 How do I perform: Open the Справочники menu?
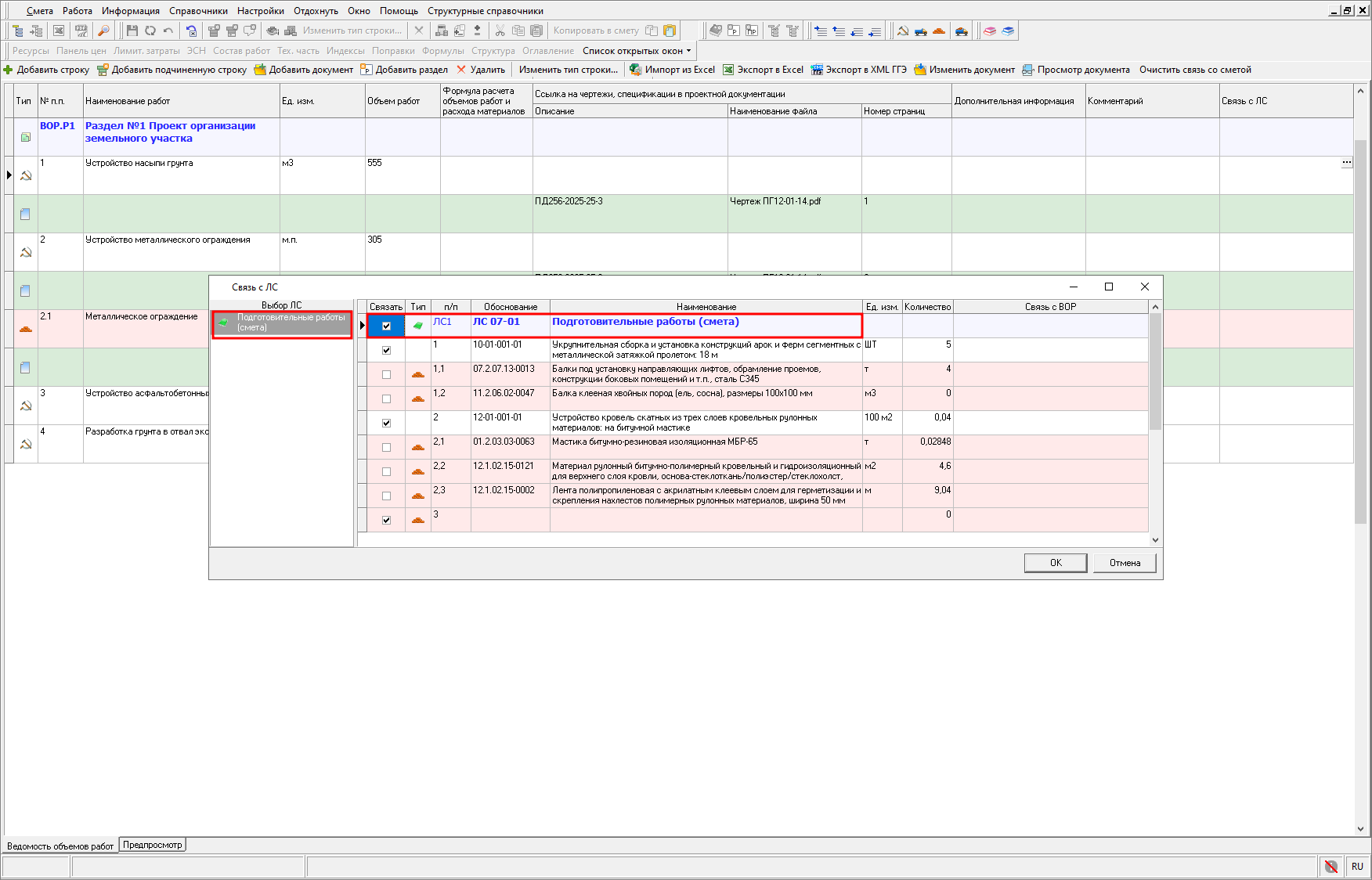click(x=198, y=11)
